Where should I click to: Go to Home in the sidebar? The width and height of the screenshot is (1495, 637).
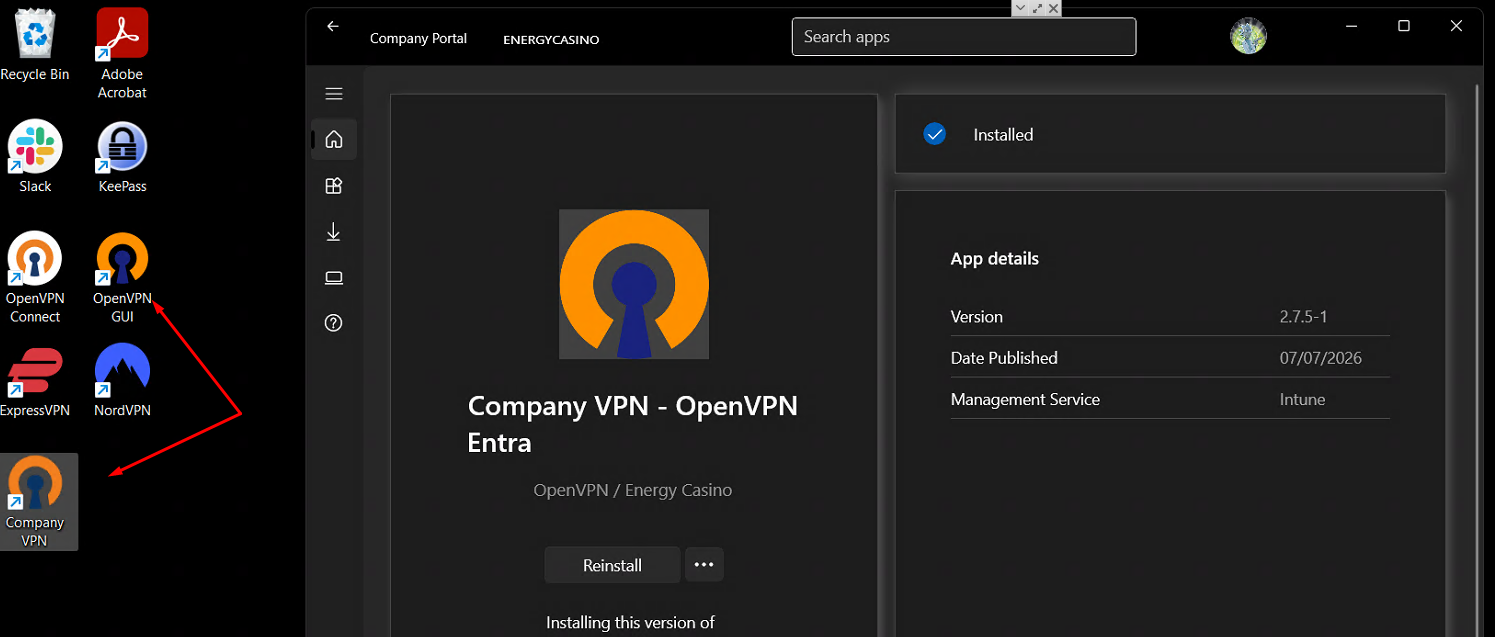(334, 139)
